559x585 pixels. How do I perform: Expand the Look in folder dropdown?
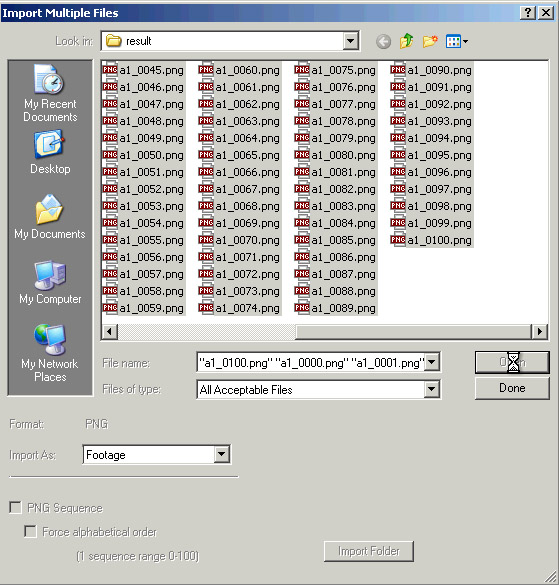(x=350, y=41)
